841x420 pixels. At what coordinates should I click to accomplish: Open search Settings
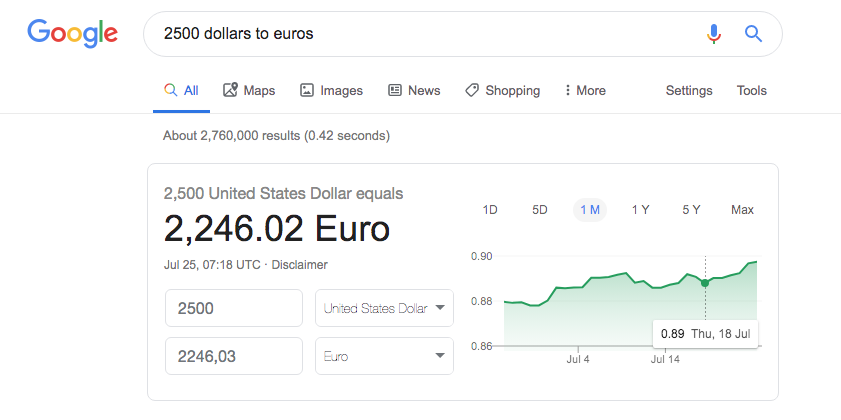[x=689, y=91]
